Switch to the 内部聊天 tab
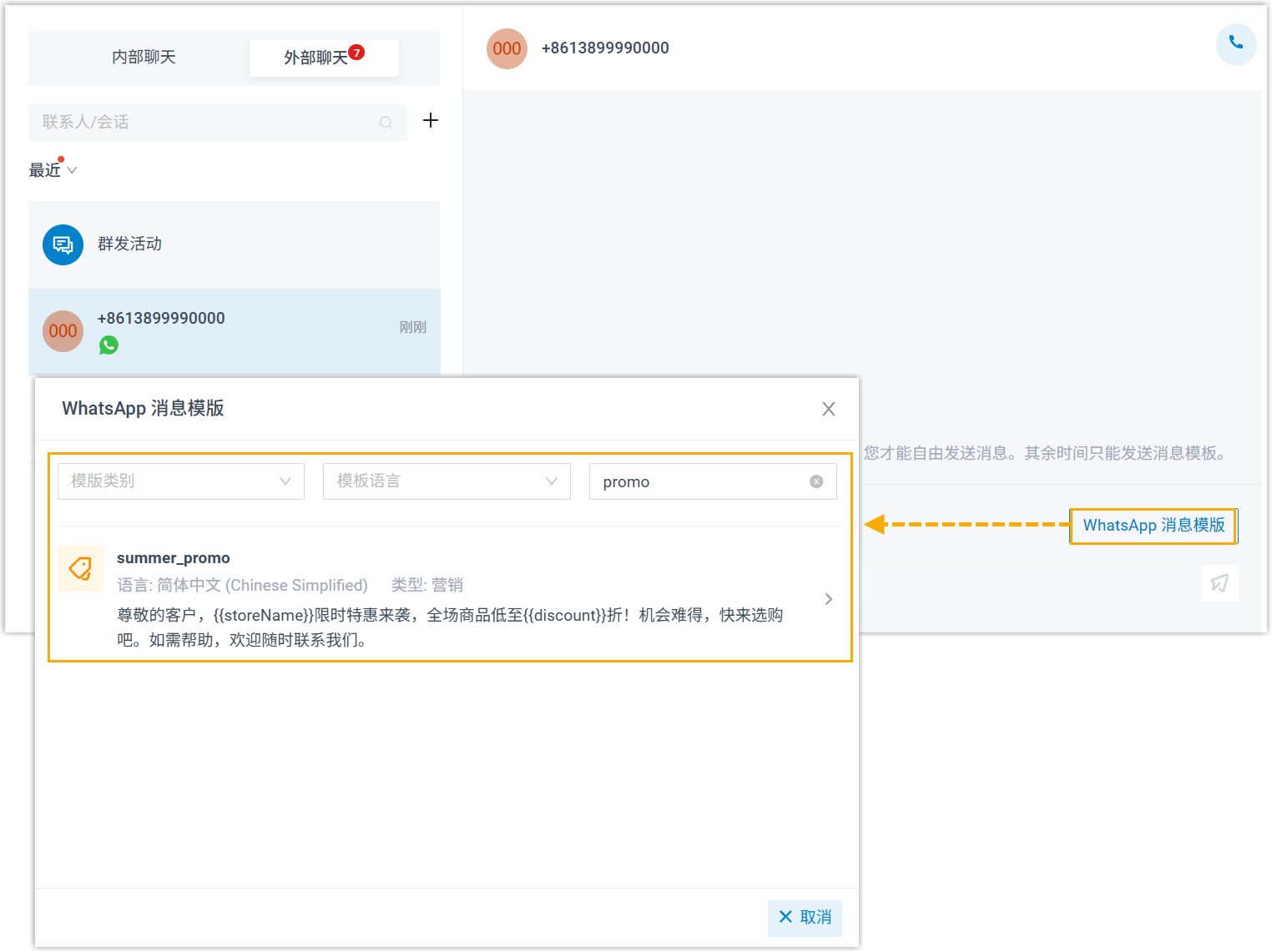The height and width of the screenshot is (952, 1272). pyautogui.click(x=144, y=58)
